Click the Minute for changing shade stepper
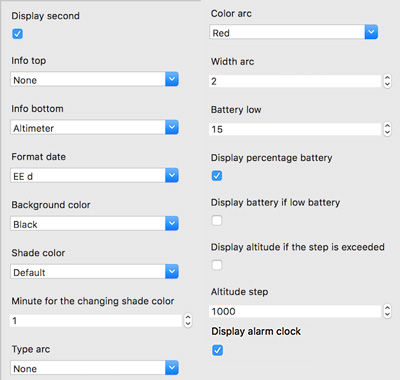Screen dimensions: 400x380 [x=188, y=321]
